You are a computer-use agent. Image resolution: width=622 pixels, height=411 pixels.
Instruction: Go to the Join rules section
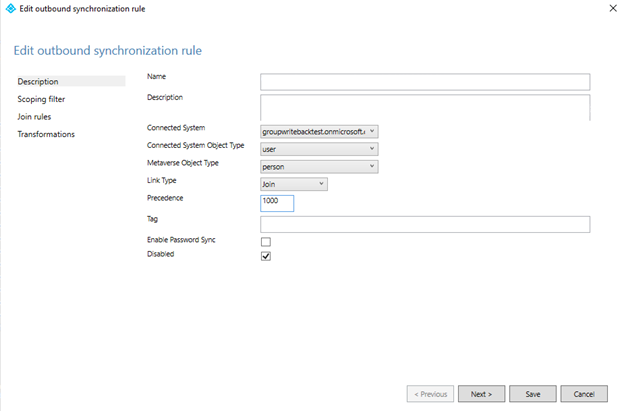34,117
